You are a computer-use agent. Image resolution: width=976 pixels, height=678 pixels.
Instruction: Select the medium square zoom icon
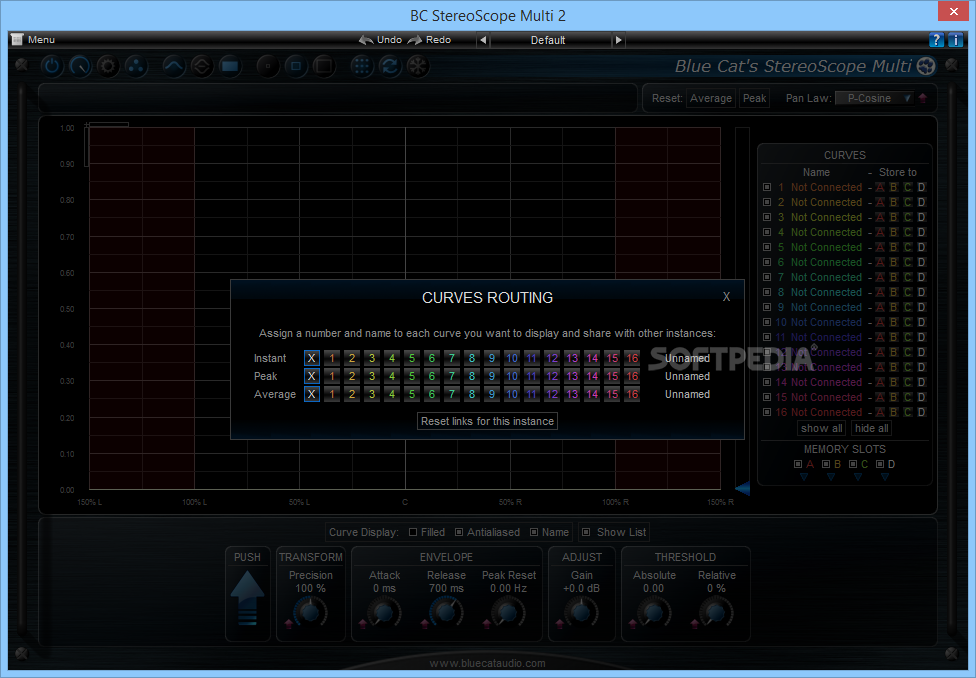[x=296, y=66]
